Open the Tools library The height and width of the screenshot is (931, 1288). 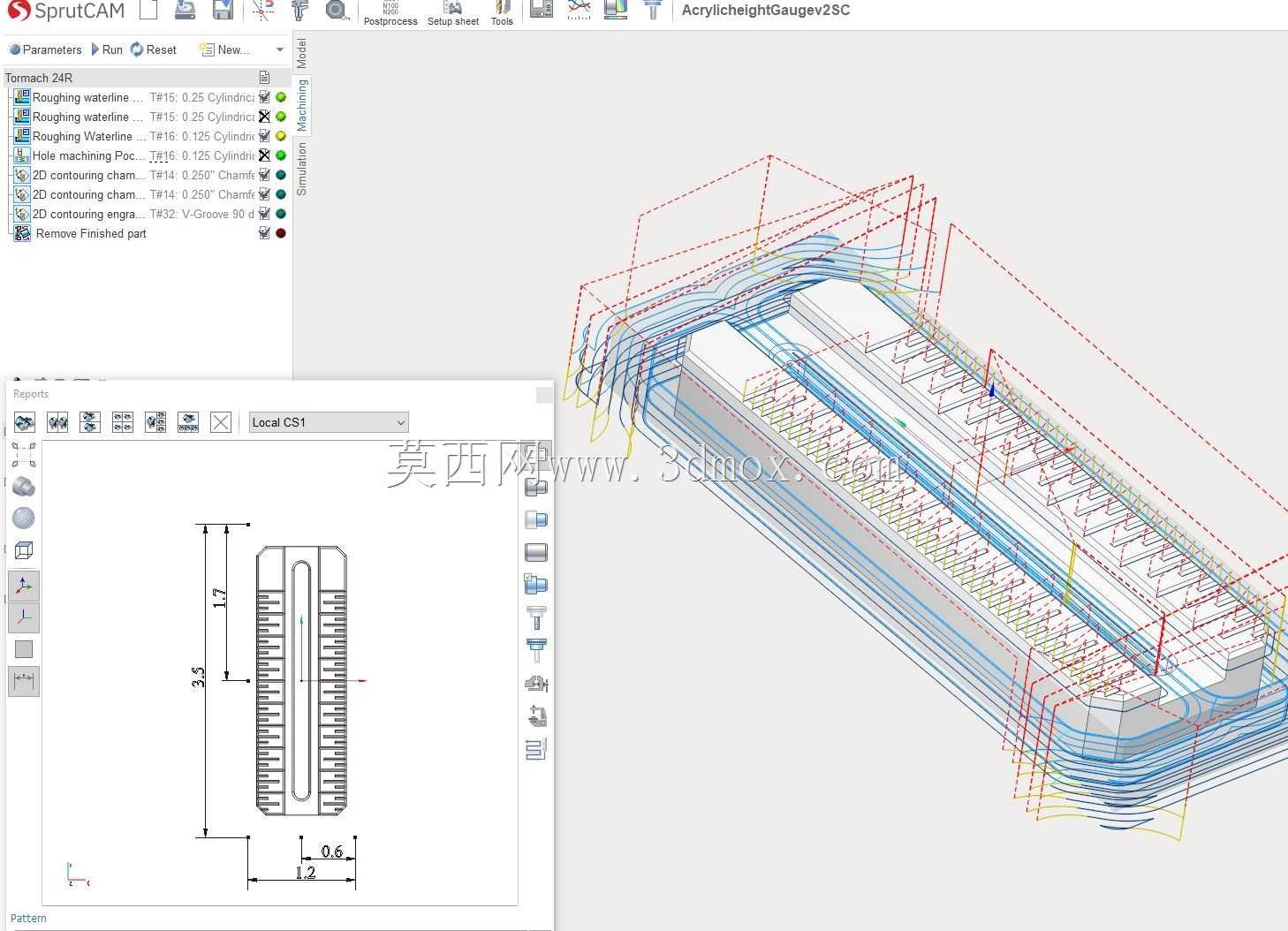tap(502, 13)
